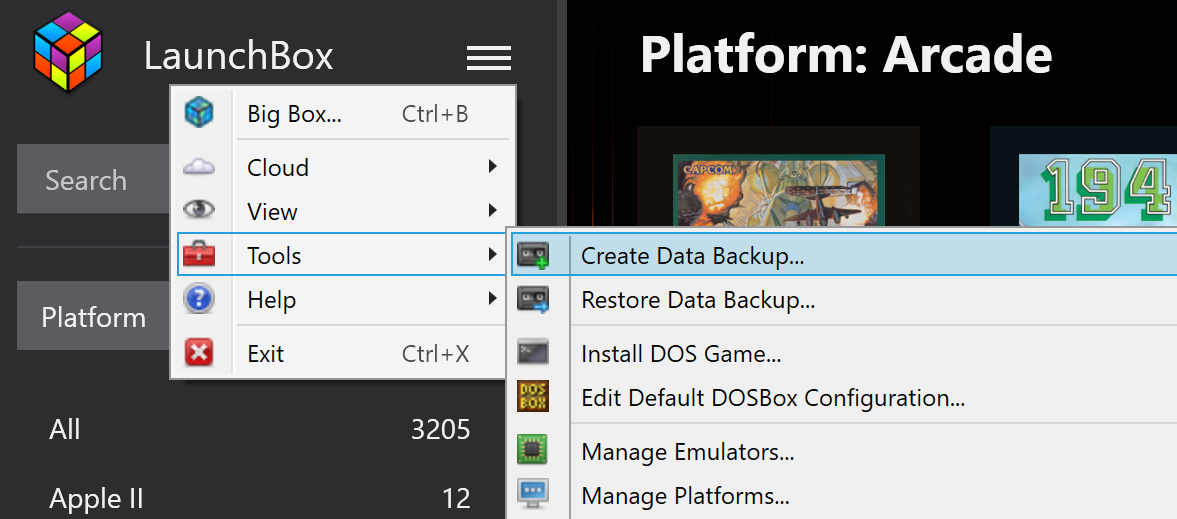The width and height of the screenshot is (1177, 519).
Task: Open Manage Platforms...
Action: pyautogui.click(x=844, y=495)
